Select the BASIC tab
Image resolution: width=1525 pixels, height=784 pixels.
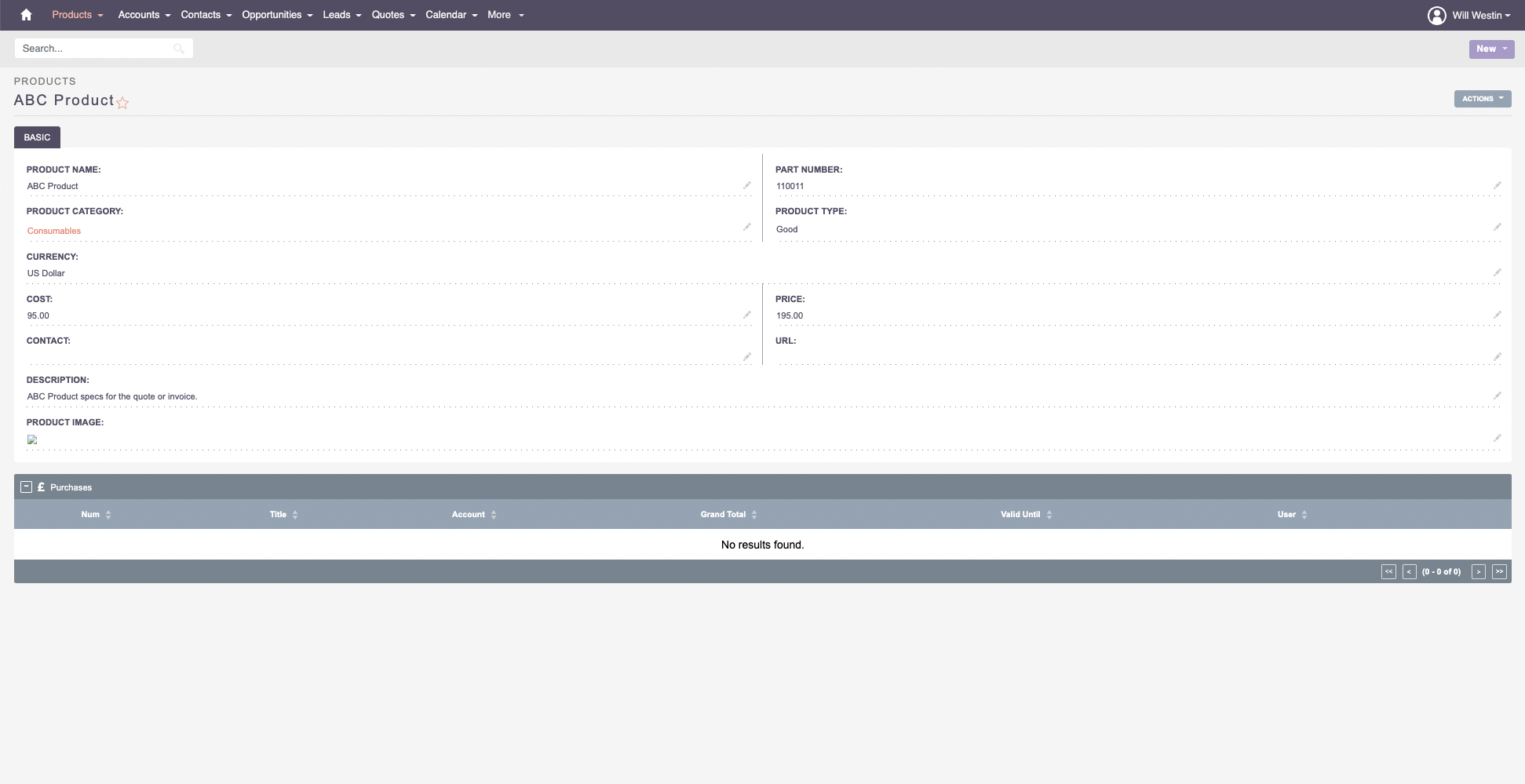coord(37,137)
